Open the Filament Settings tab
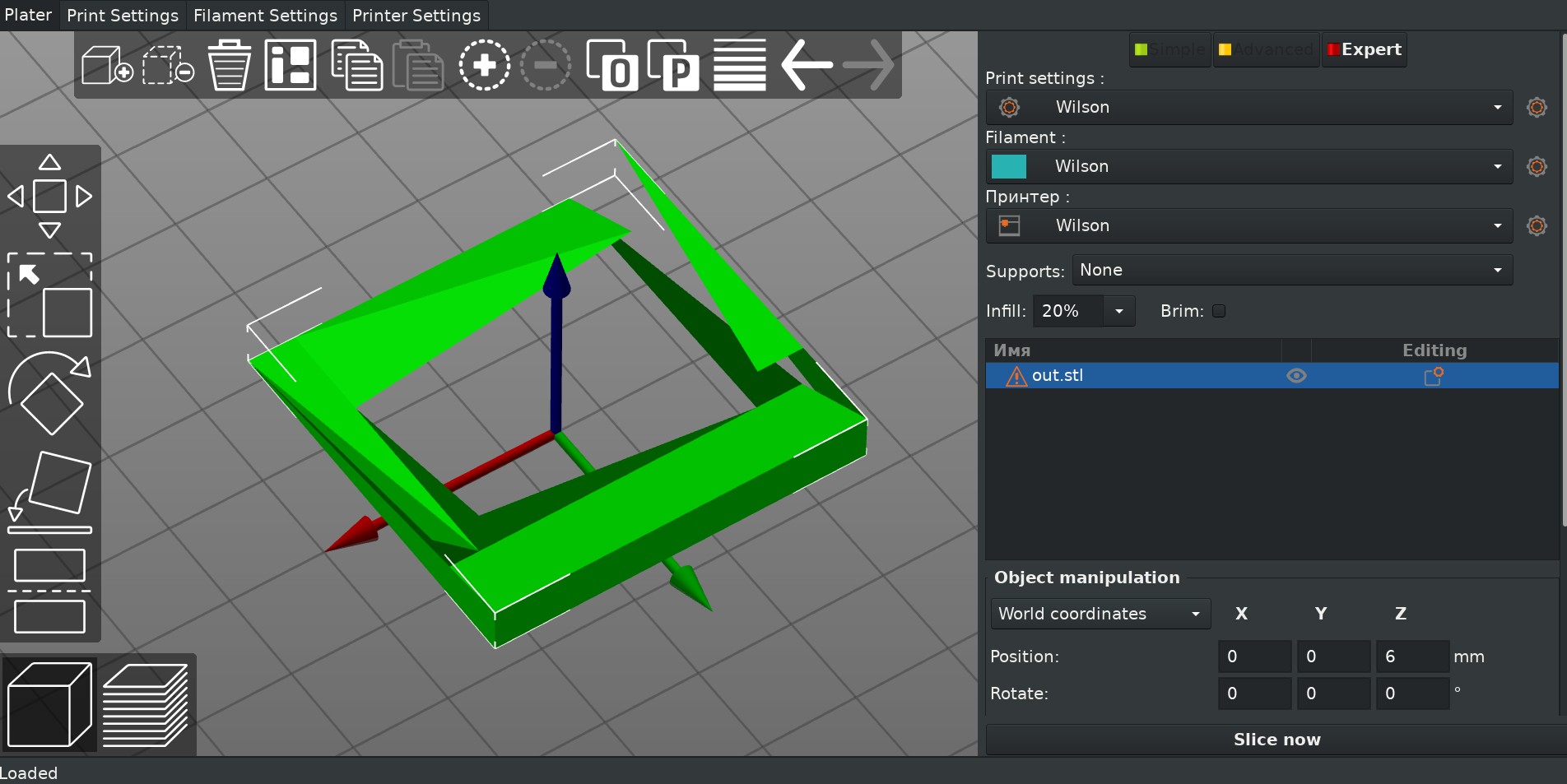1567x784 pixels. point(265,15)
